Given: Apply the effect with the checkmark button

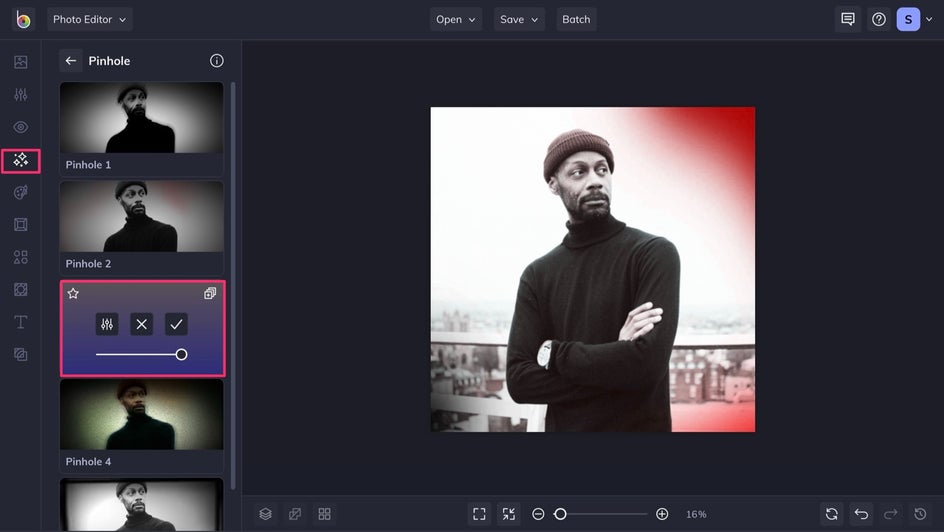Looking at the screenshot, I should (x=176, y=324).
